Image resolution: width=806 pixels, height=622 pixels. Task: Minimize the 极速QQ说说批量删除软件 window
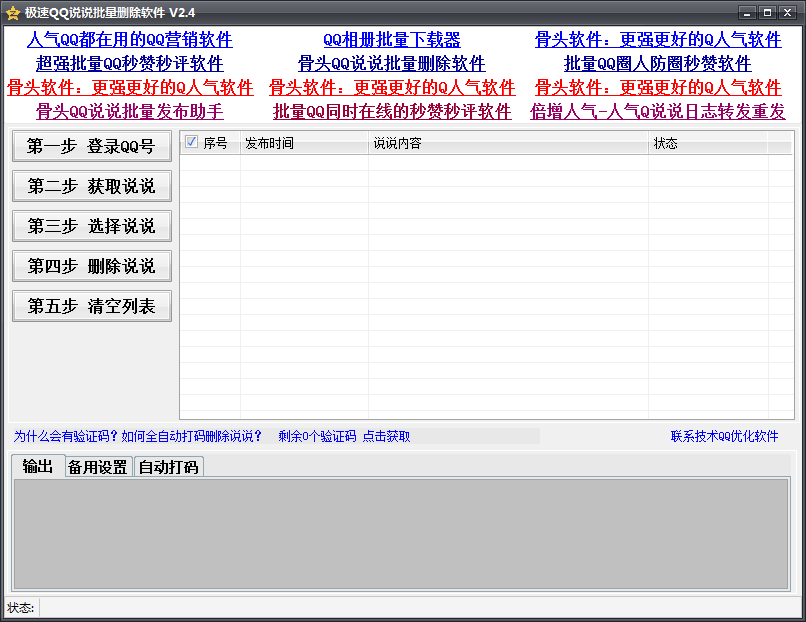[x=747, y=12]
